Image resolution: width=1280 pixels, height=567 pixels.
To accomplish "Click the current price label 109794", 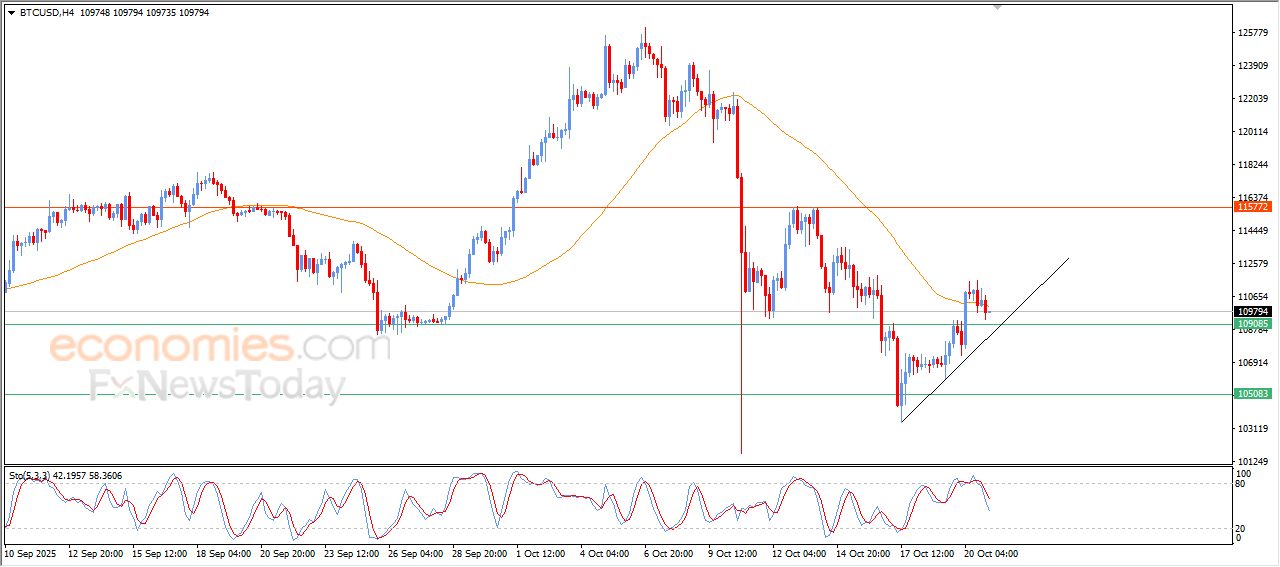I will (1253, 312).
